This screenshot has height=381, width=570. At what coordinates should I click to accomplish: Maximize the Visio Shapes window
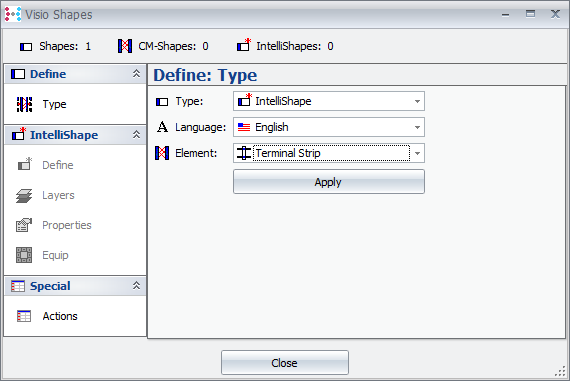(530, 14)
